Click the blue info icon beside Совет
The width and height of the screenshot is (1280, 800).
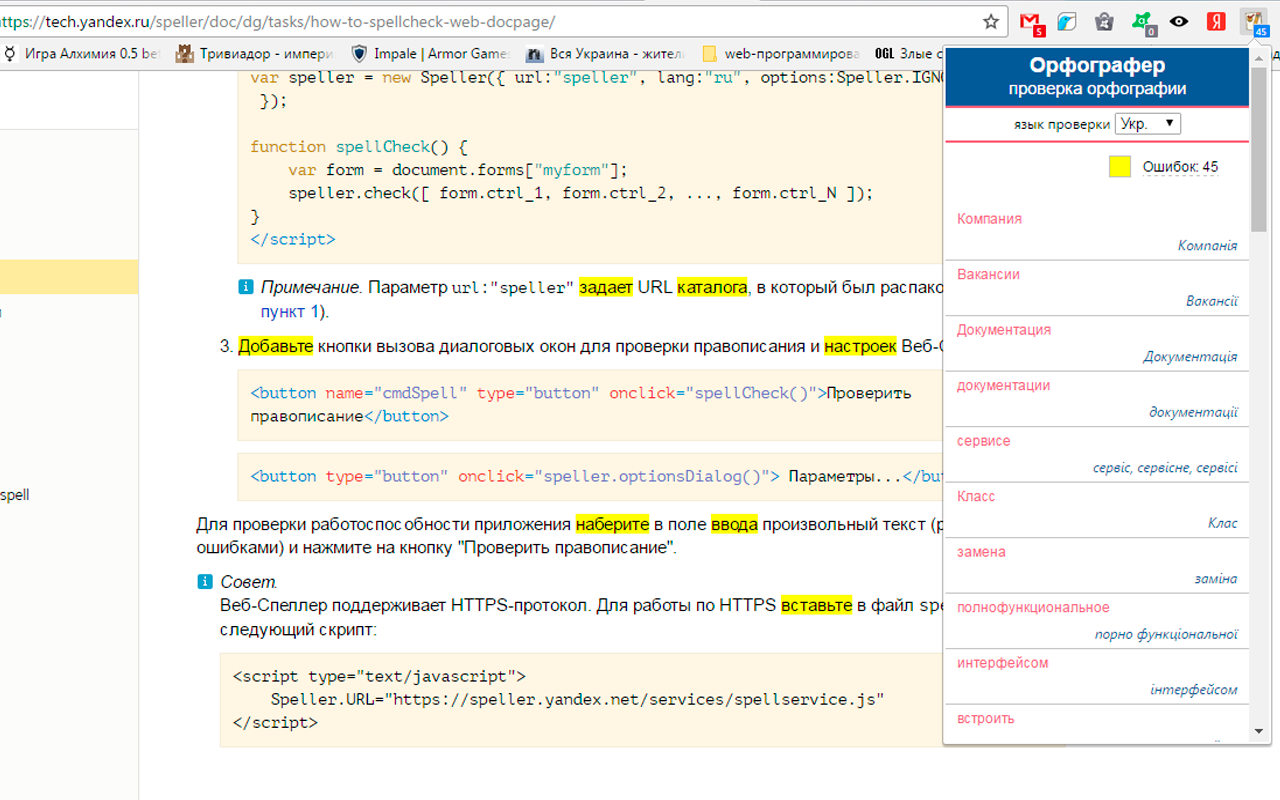(x=205, y=582)
